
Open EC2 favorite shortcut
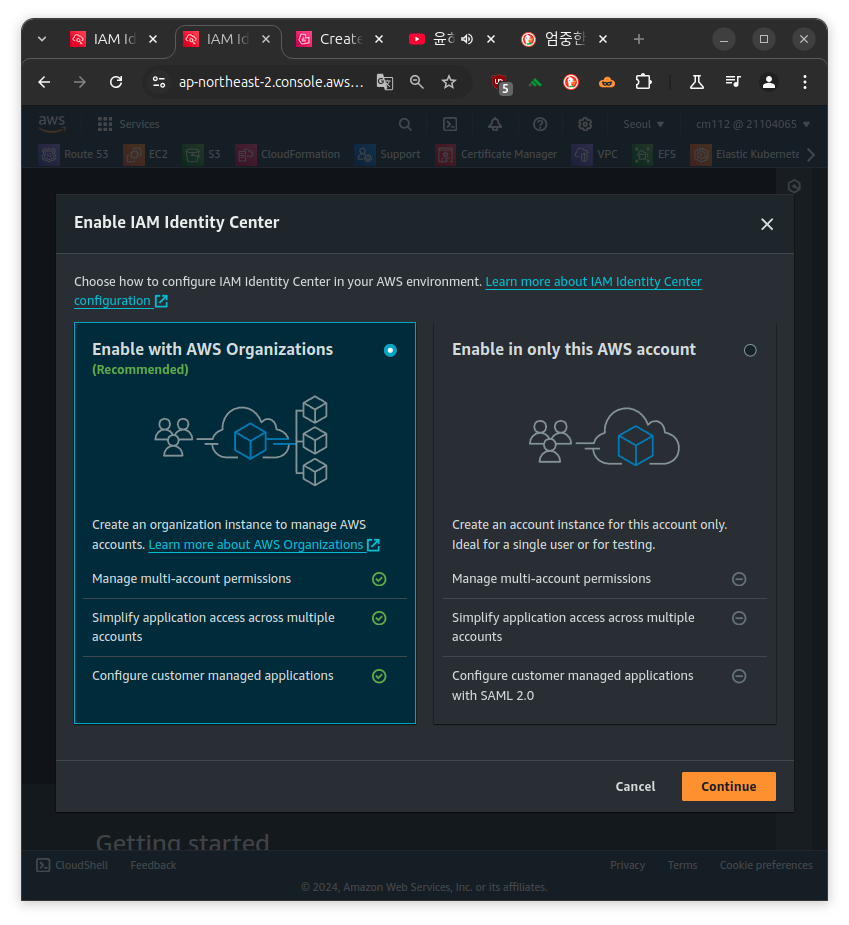pos(145,155)
